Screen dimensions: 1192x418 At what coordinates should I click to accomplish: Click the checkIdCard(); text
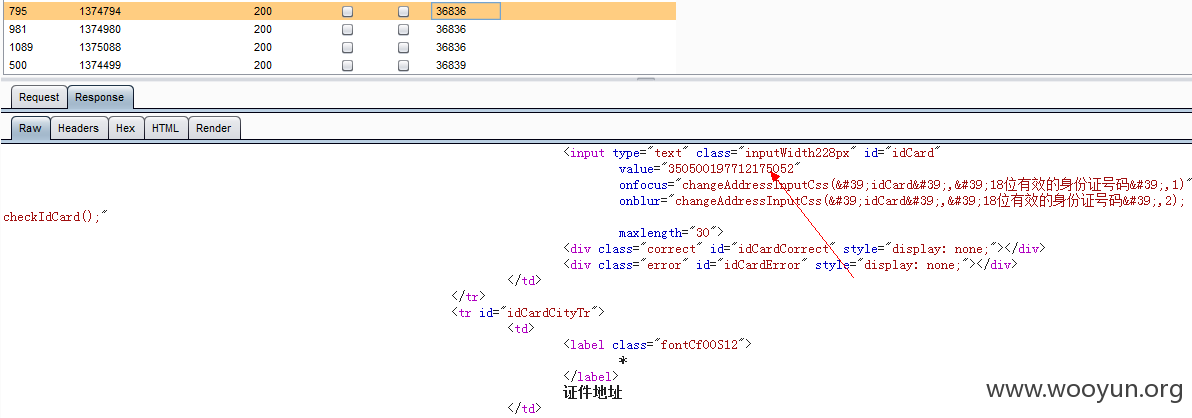tap(56, 217)
